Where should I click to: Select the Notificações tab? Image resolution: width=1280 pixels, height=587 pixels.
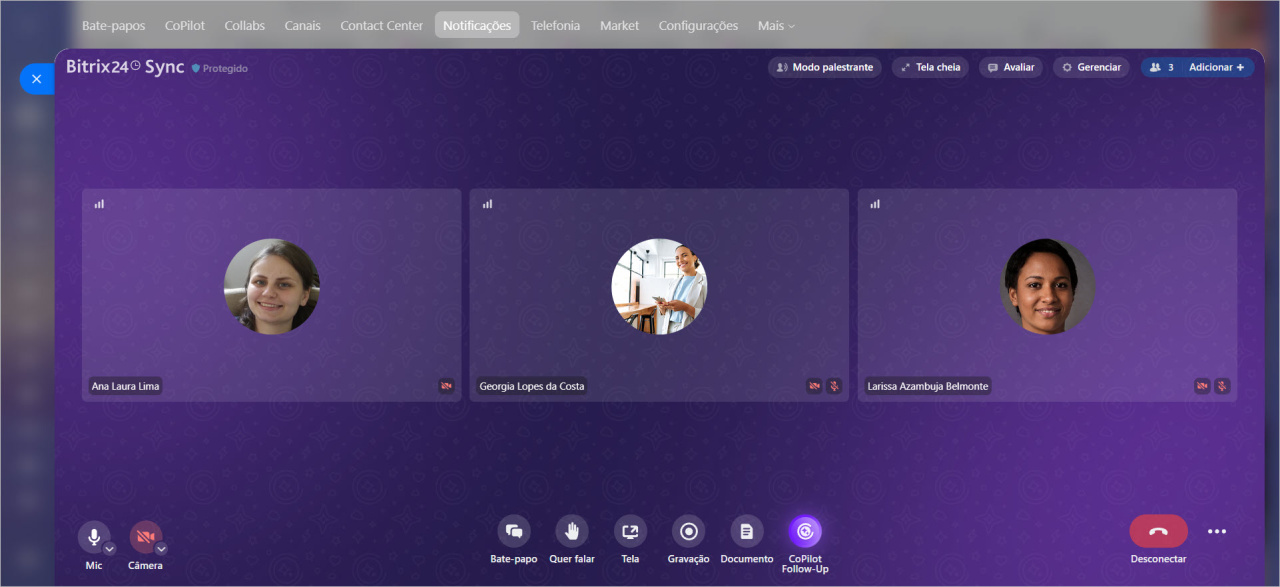point(477,25)
